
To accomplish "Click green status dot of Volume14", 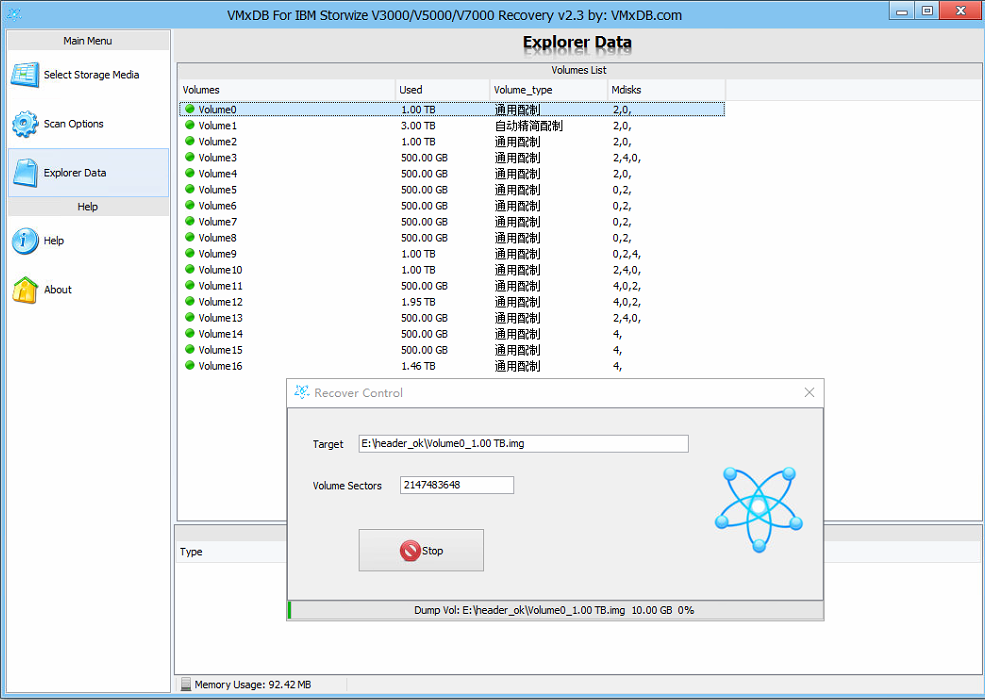I will (190, 334).
